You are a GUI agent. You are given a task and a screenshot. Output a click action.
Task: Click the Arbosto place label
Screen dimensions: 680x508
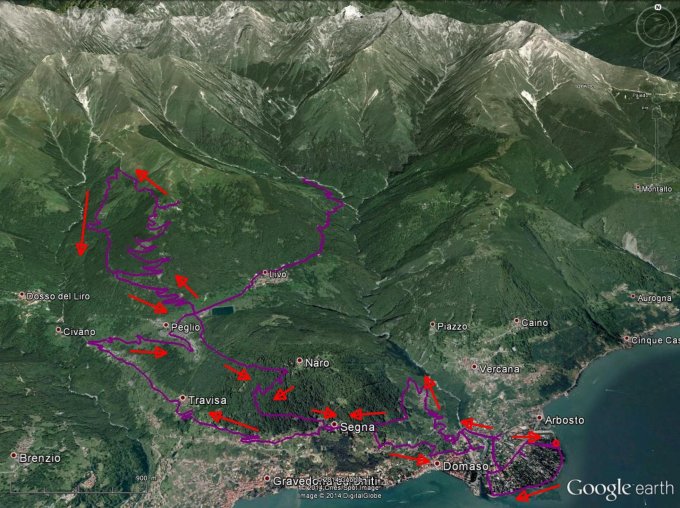pyautogui.click(x=563, y=420)
